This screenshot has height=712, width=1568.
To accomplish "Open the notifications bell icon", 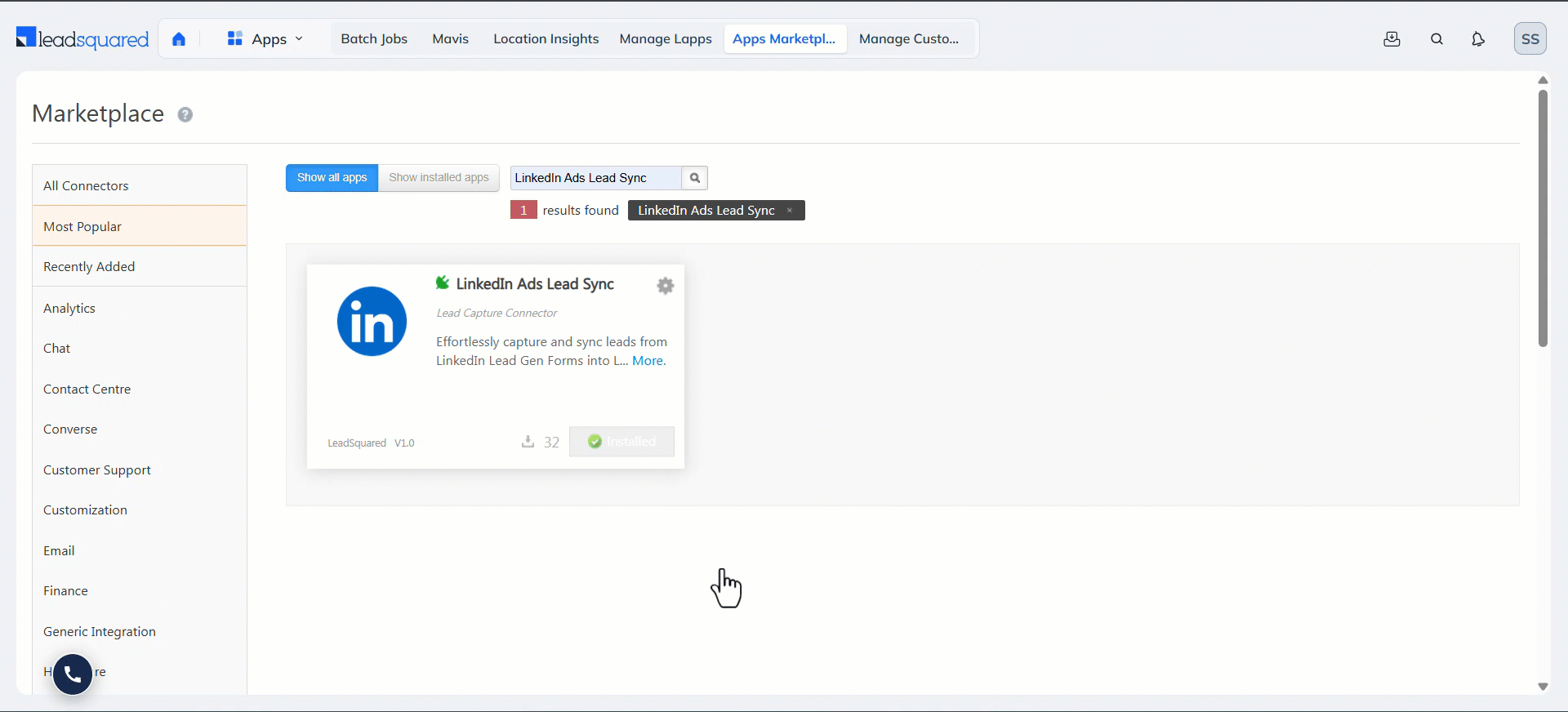I will point(1478,39).
